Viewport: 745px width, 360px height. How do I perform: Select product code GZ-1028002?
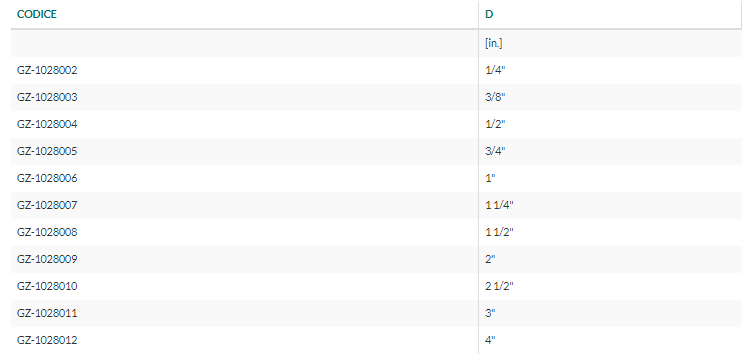click(x=47, y=70)
